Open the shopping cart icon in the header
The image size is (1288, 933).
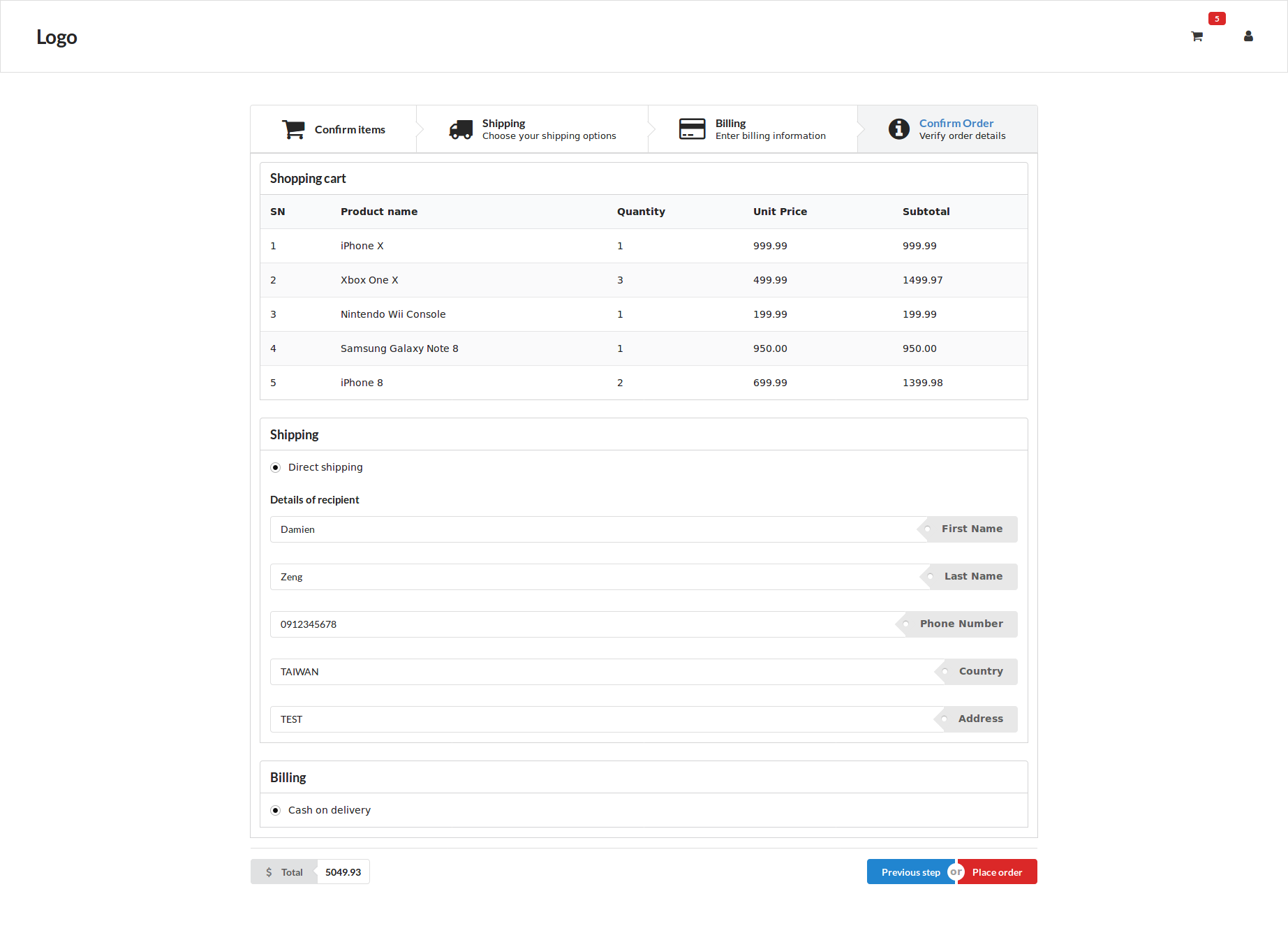click(1197, 36)
